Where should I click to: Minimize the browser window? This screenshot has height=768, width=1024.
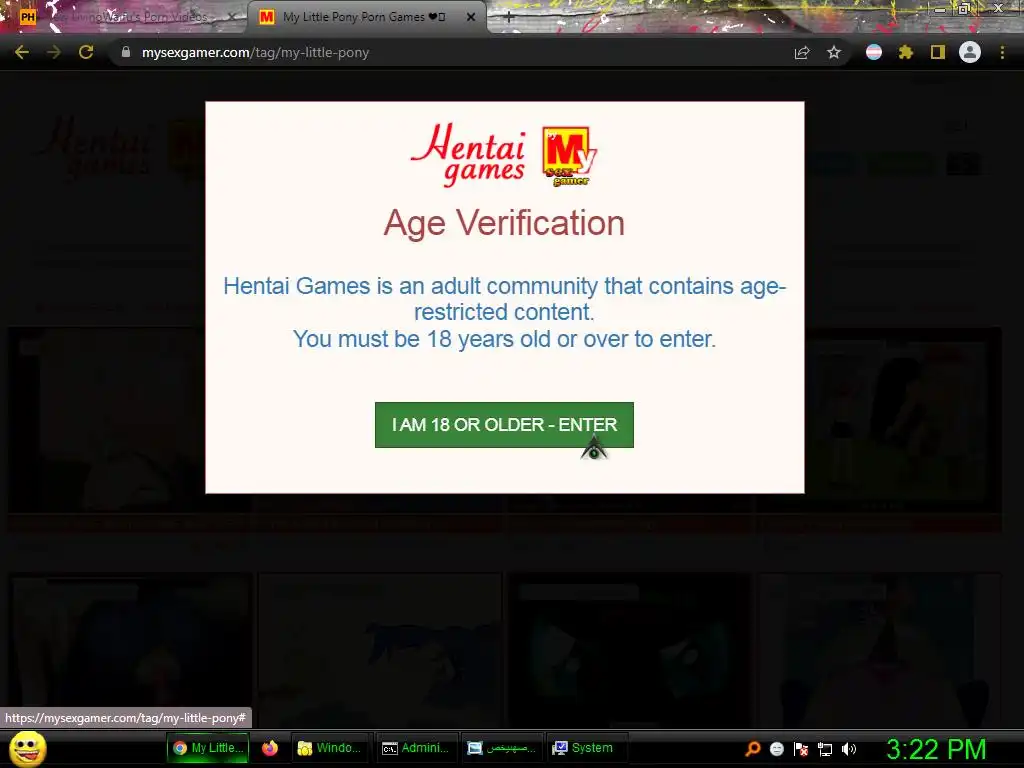point(940,9)
